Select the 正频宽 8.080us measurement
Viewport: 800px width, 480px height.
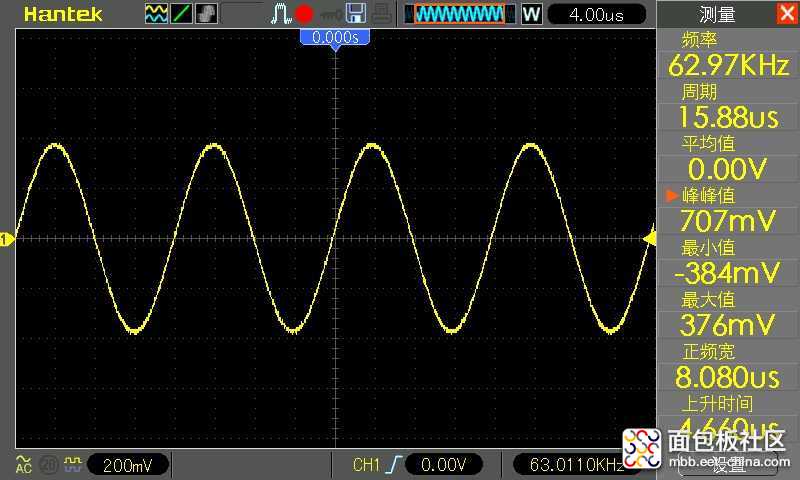tap(728, 367)
